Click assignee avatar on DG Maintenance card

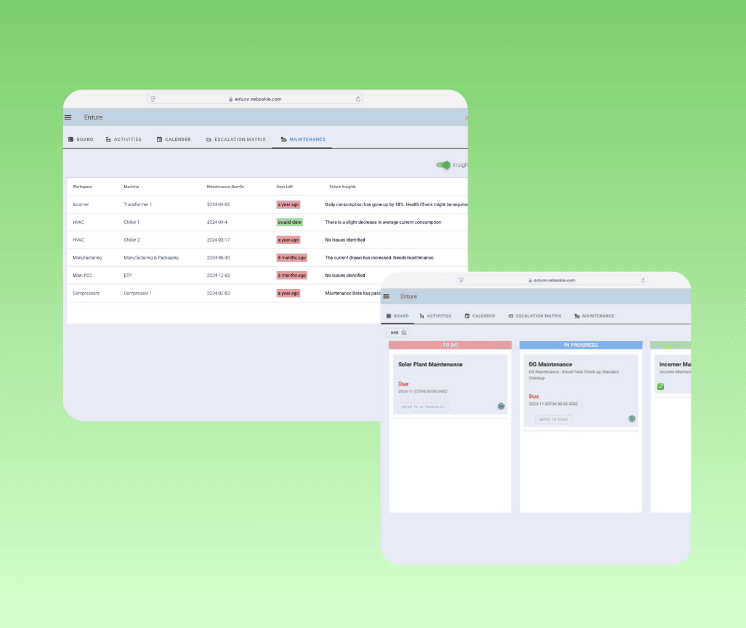click(632, 419)
